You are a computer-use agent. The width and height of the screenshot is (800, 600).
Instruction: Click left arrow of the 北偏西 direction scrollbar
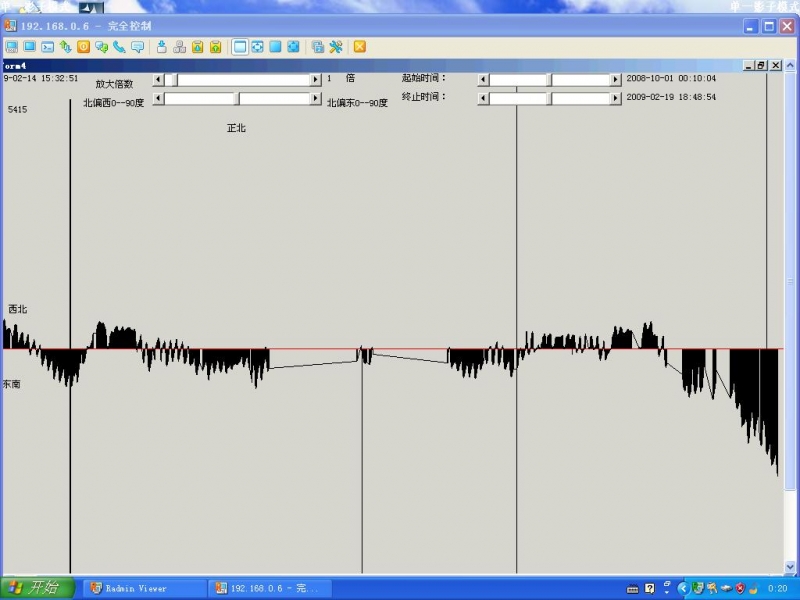pos(159,98)
